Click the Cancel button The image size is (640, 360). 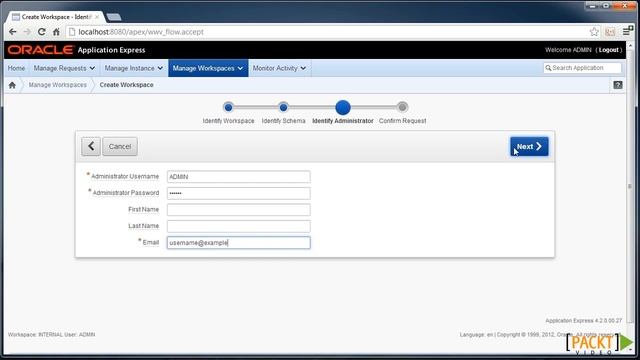[x=120, y=146]
